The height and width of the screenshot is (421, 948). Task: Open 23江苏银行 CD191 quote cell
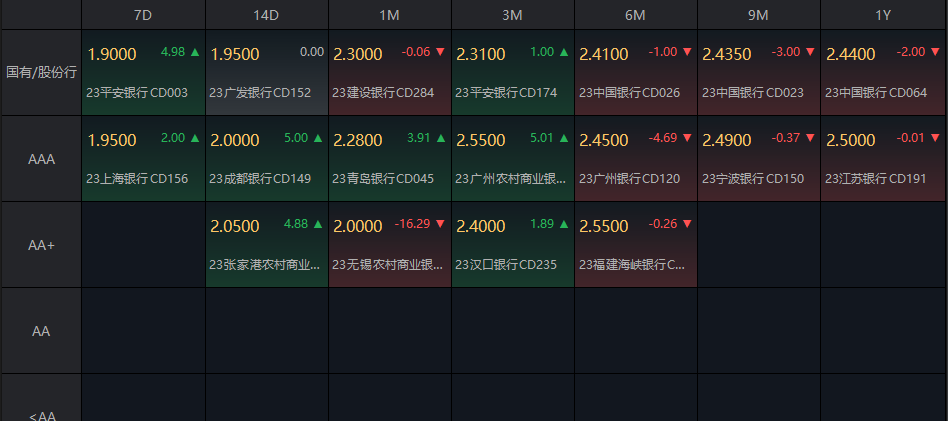884,159
